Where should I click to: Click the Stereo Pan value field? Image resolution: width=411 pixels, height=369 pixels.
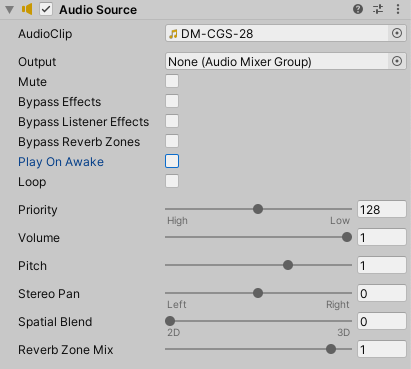382,293
